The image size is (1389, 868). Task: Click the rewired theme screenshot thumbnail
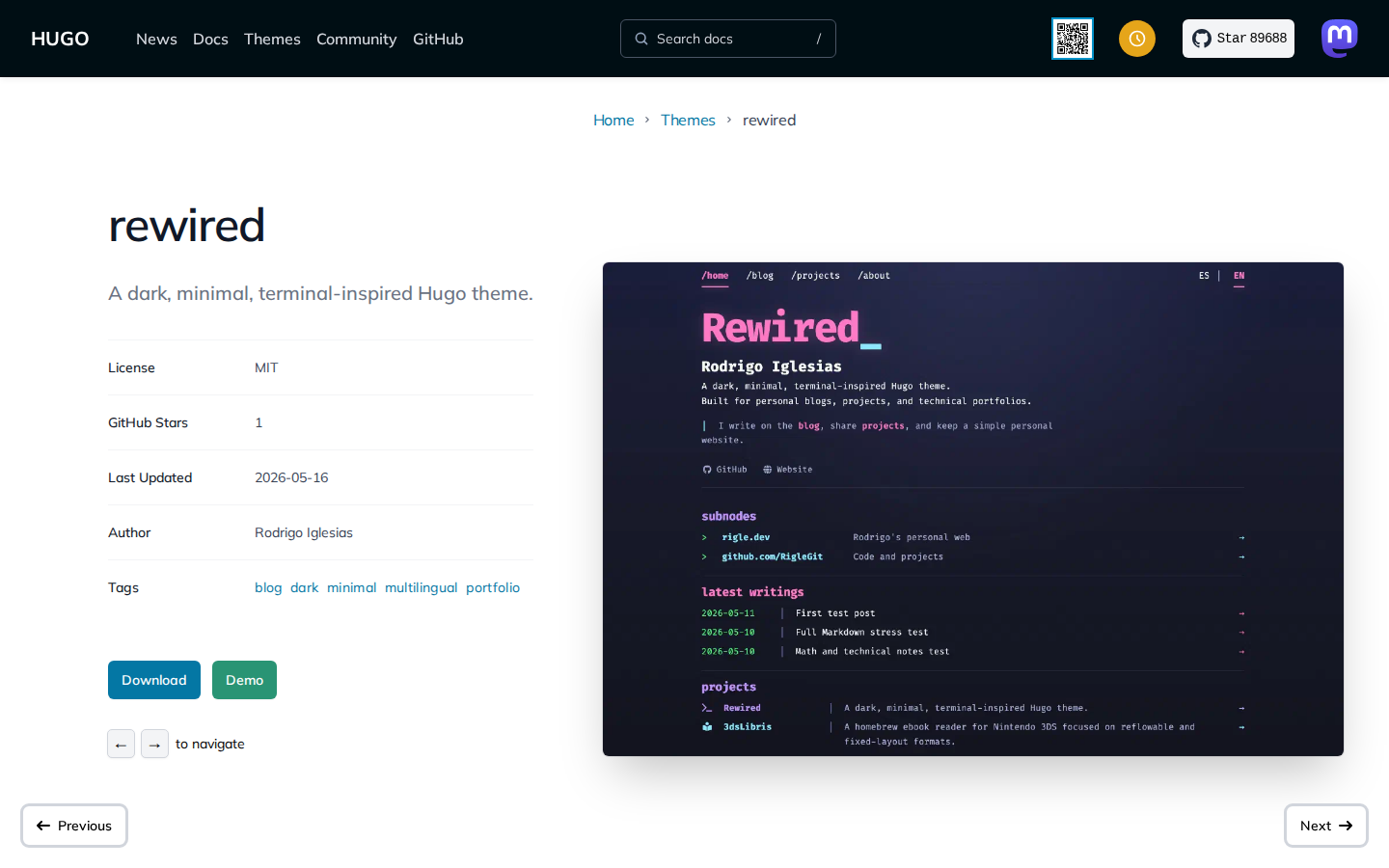973,509
